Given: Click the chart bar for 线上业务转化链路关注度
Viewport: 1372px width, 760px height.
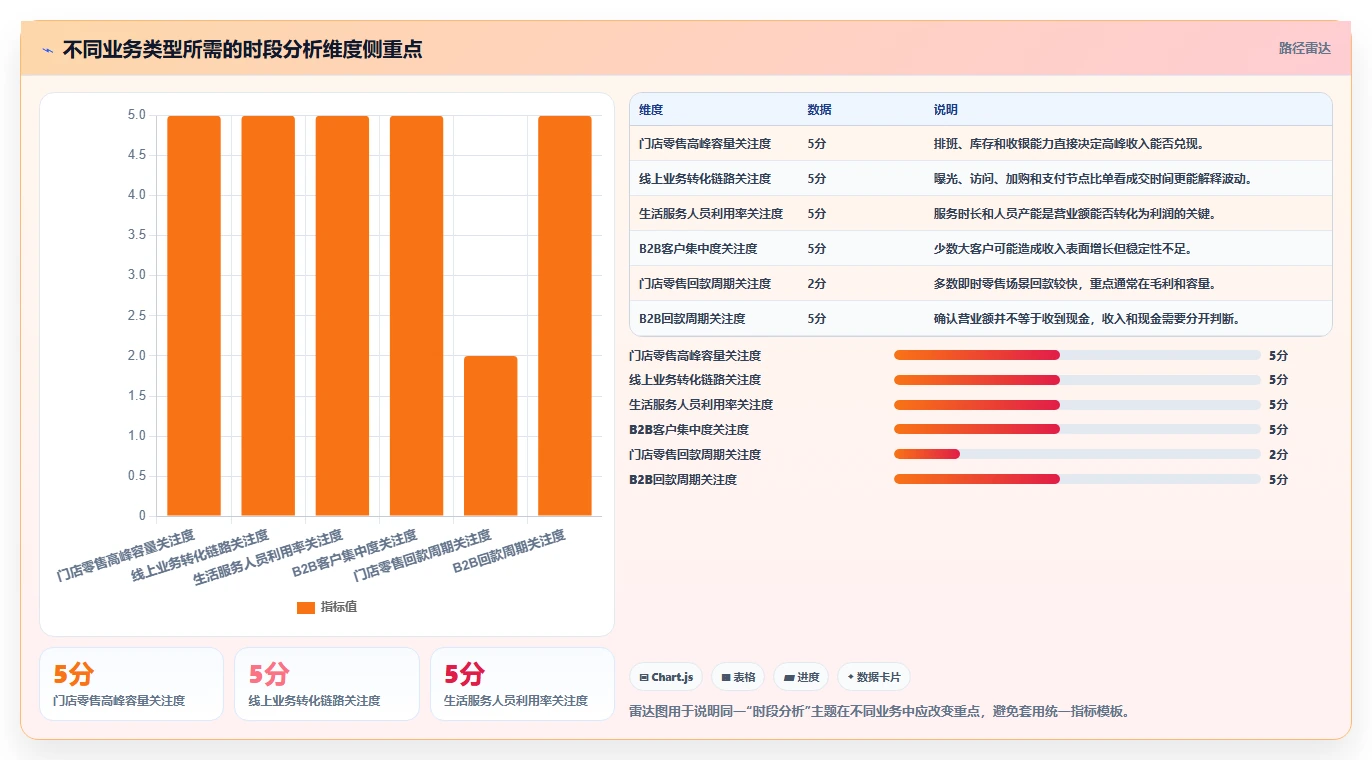Looking at the screenshot, I should pyautogui.click(x=268, y=316).
